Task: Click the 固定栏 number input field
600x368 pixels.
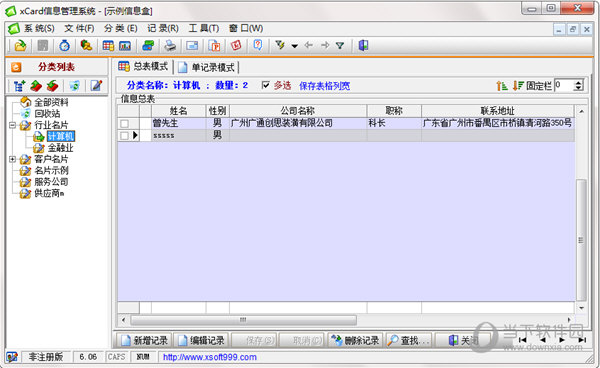Action: [564, 85]
